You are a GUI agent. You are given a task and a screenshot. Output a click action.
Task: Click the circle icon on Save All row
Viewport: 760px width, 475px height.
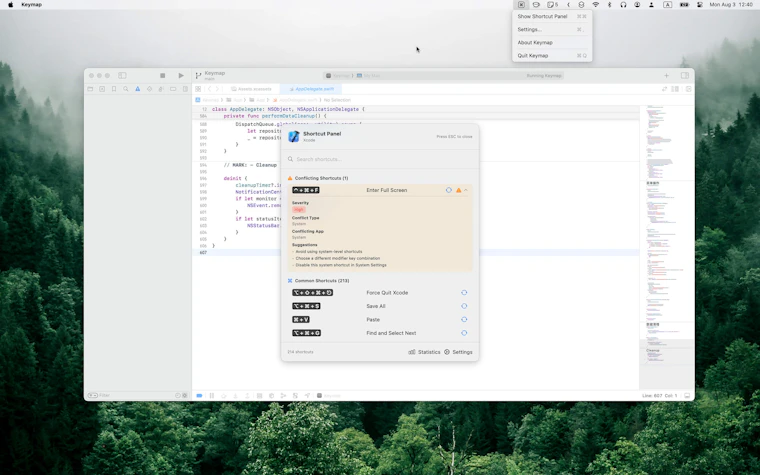pyautogui.click(x=464, y=306)
